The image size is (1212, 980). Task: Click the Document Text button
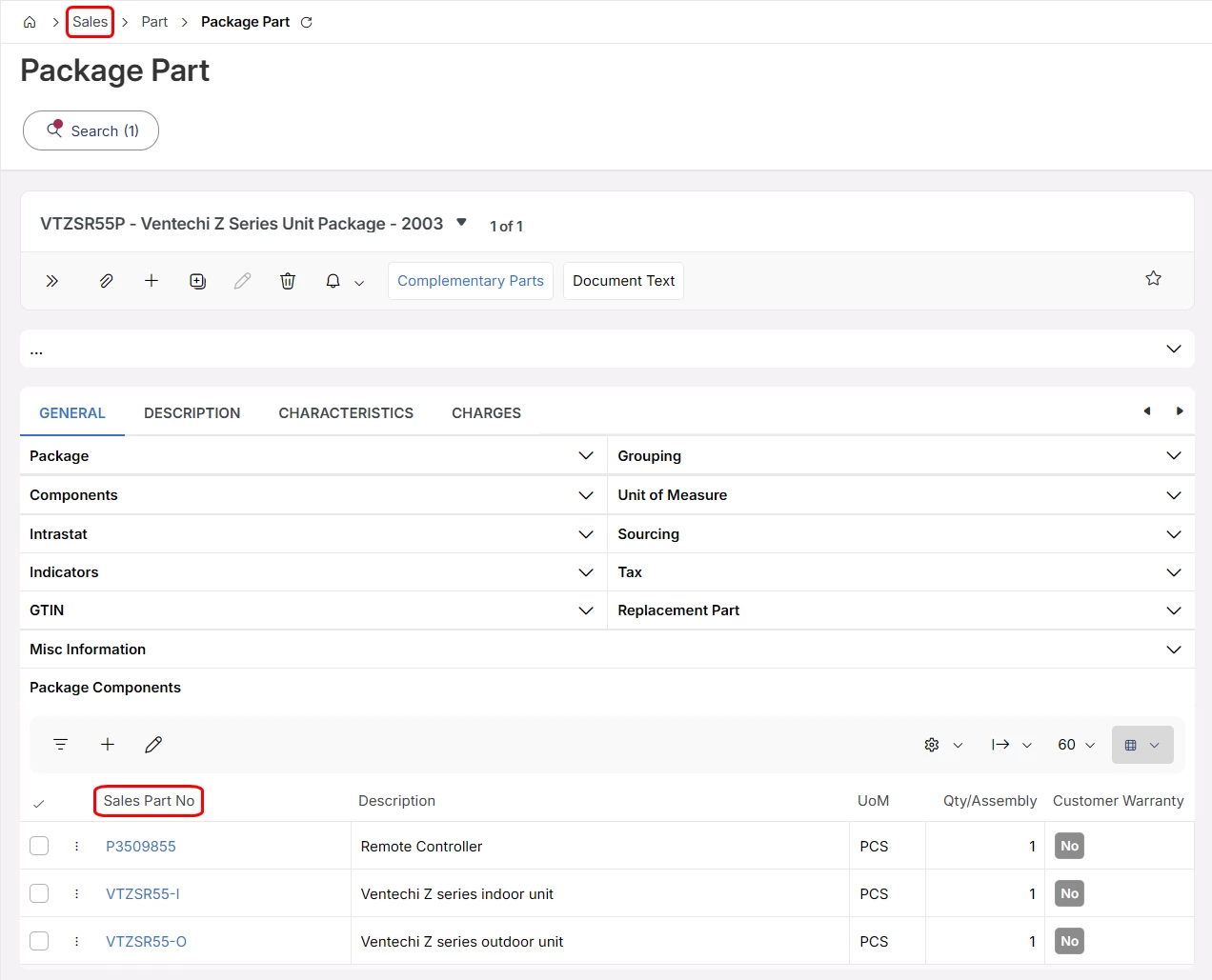tap(623, 281)
